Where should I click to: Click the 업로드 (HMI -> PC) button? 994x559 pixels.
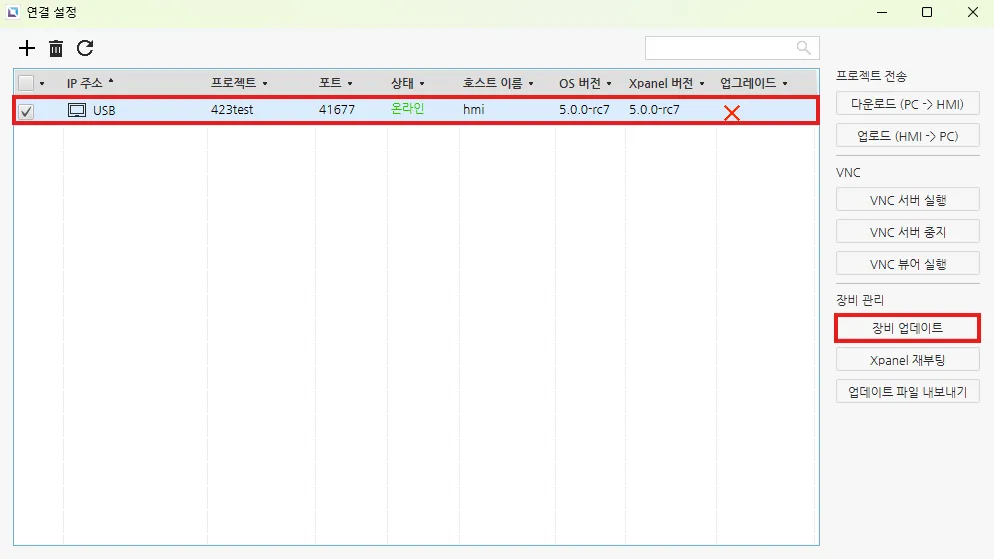click(907, 136)
